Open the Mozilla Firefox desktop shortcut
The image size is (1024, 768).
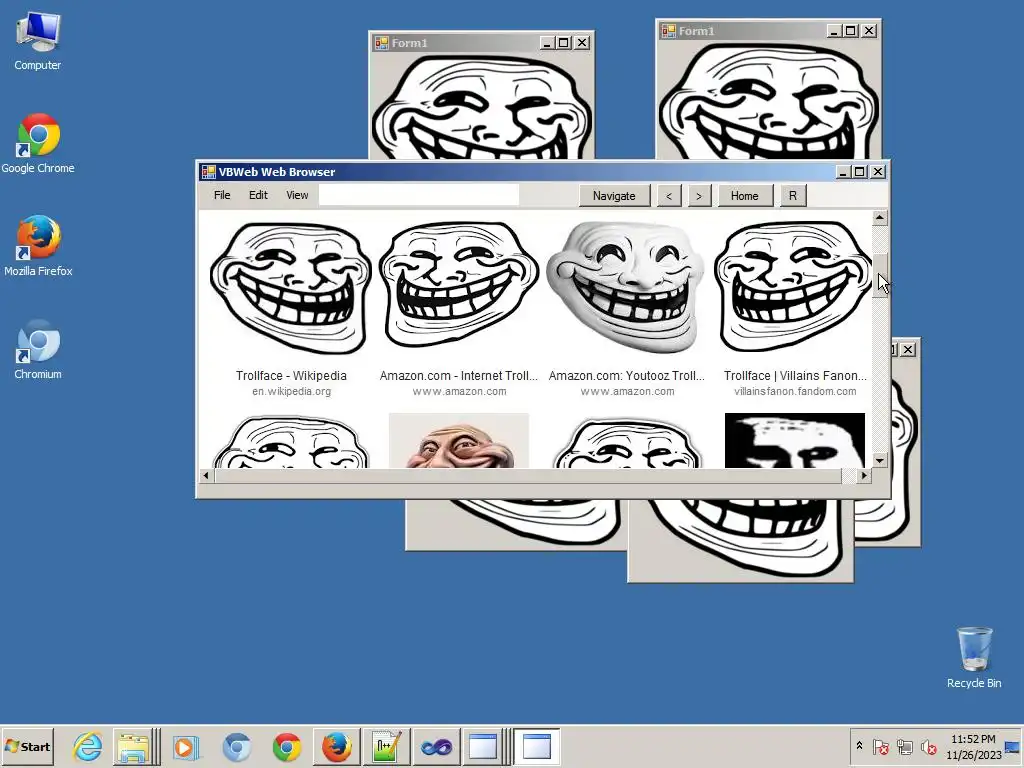click(38, 246)
